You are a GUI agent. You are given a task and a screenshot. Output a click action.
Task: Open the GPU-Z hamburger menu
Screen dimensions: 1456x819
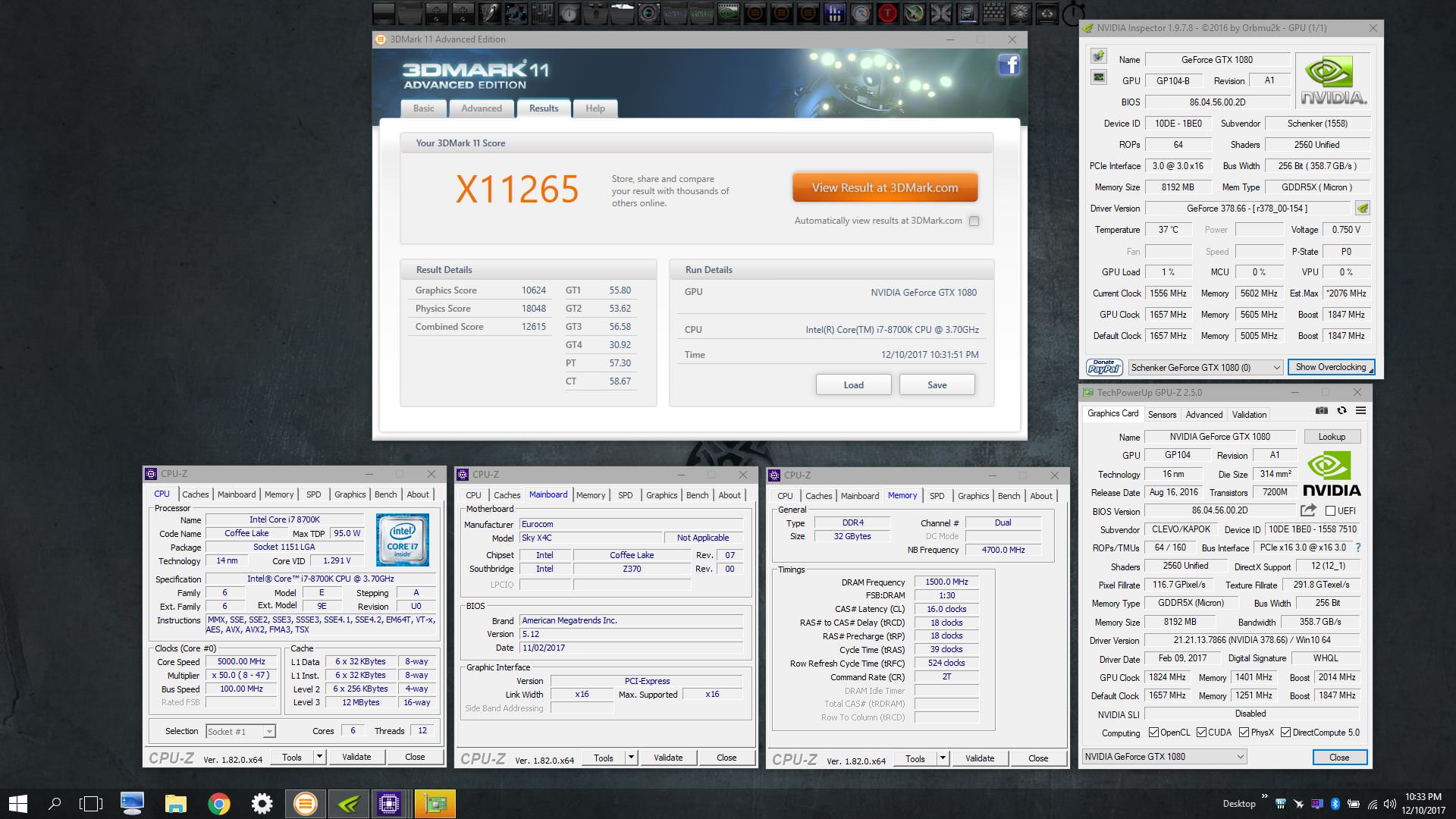1361,410
